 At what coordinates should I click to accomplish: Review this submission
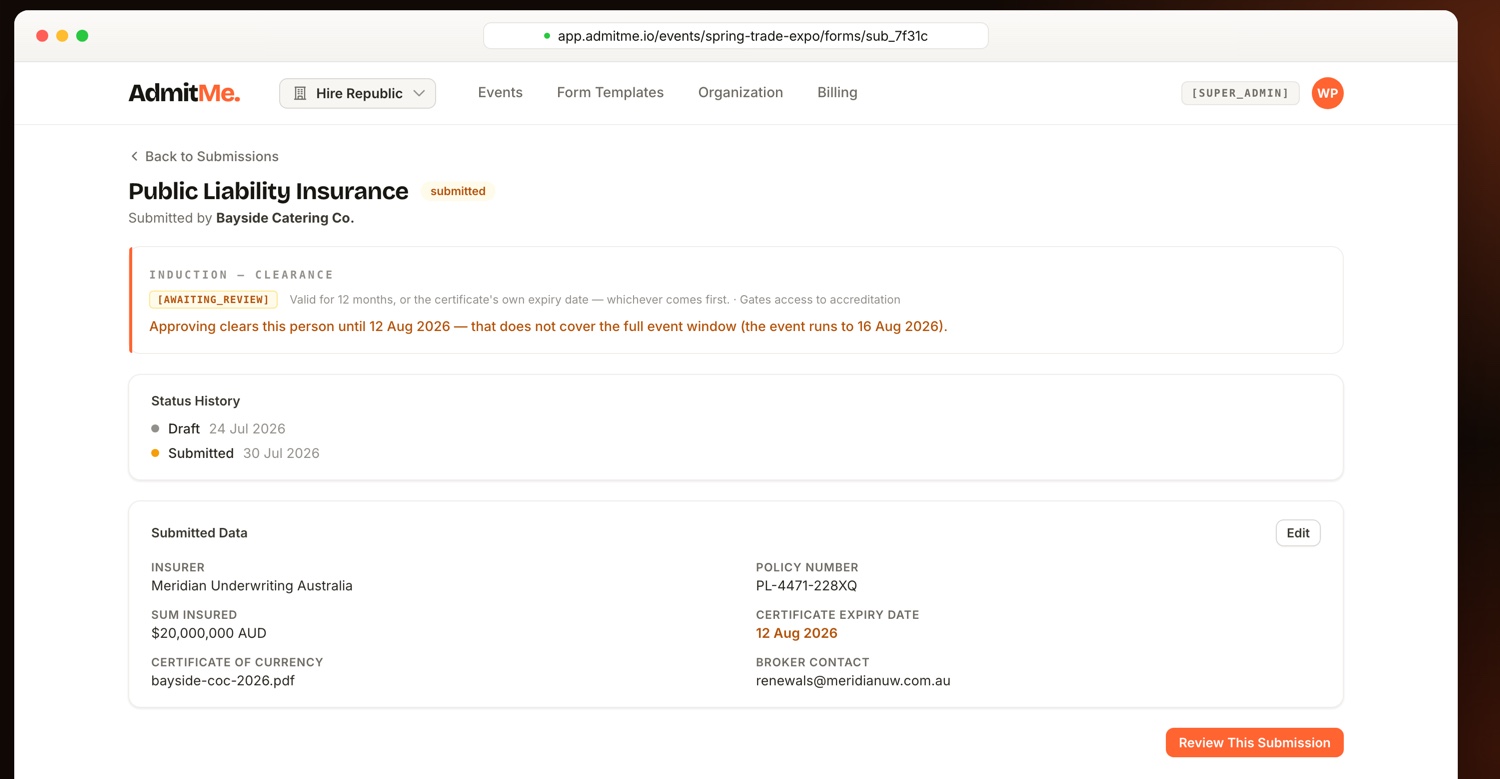(1254, 742)
